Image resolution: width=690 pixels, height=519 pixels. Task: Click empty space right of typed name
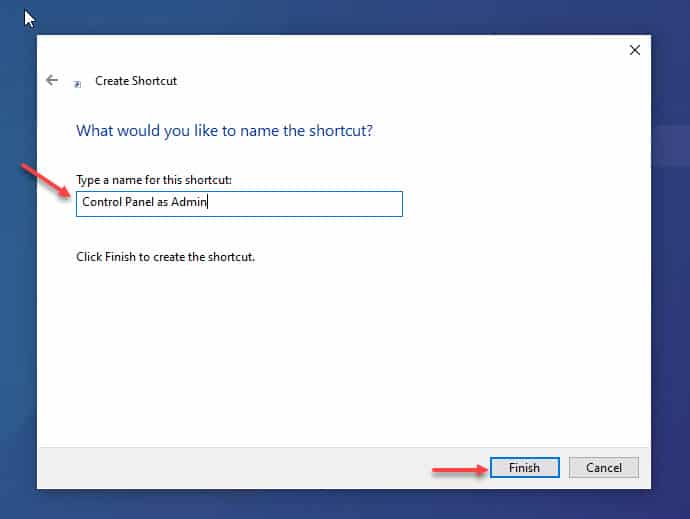point(304,204)
